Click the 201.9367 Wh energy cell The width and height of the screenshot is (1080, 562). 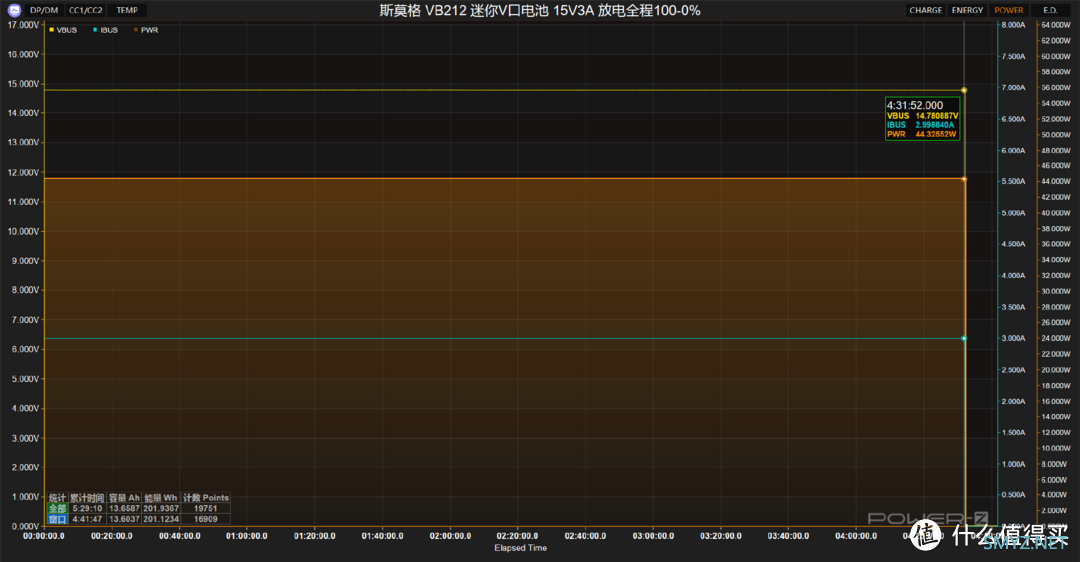[161, 508]
